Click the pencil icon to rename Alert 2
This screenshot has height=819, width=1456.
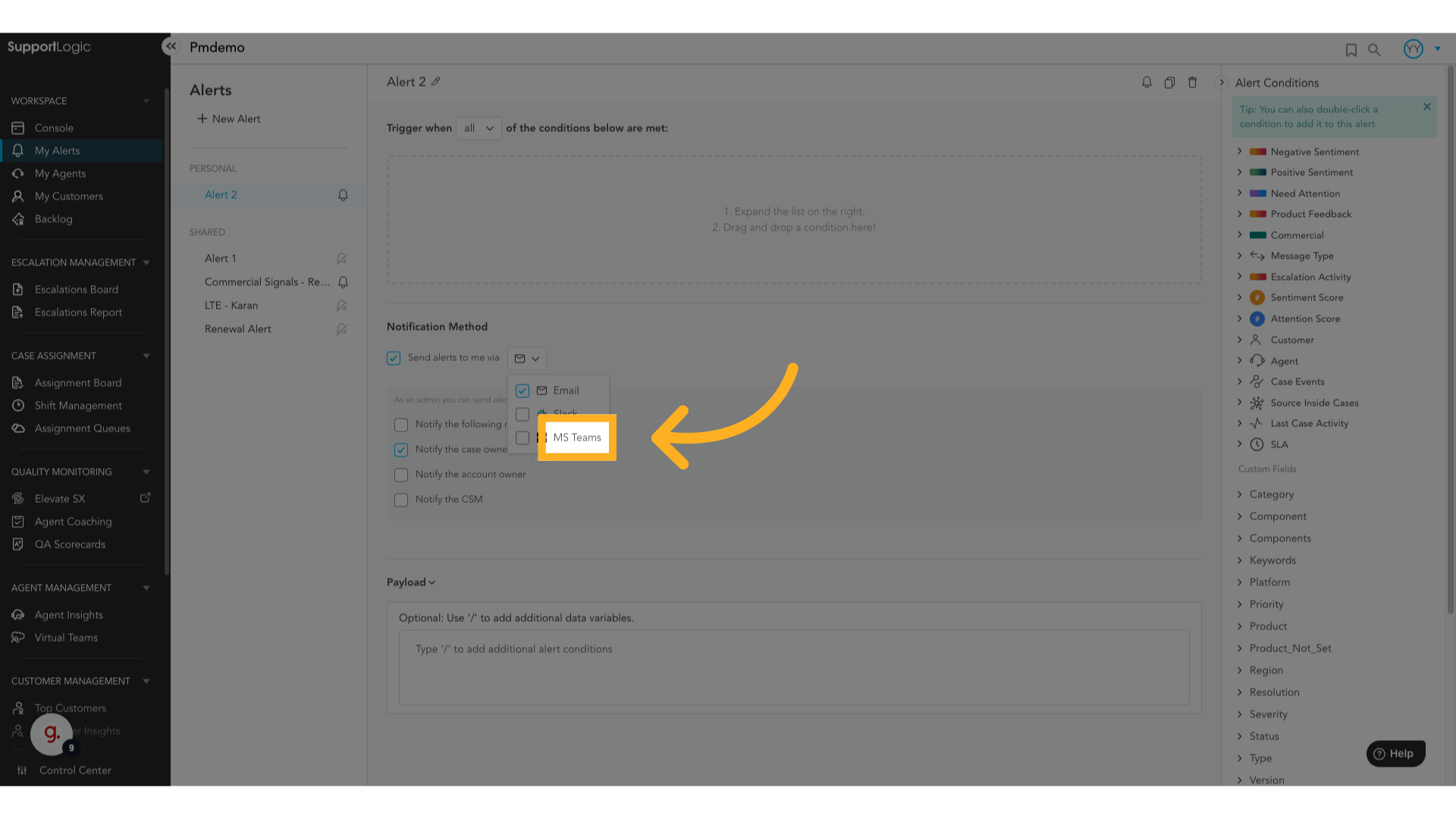pyautogui.click(x=436, y=82)
